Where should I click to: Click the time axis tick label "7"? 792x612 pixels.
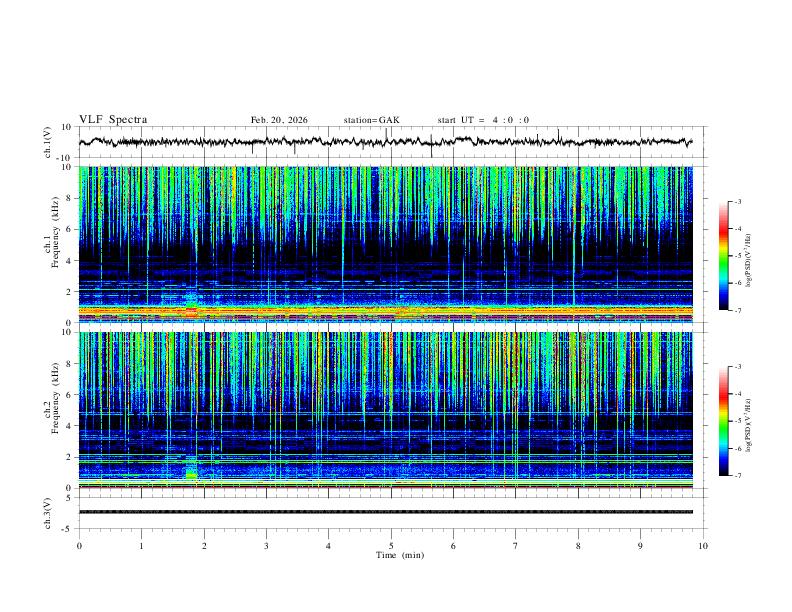pyautogui.click(x=516, y=546)
